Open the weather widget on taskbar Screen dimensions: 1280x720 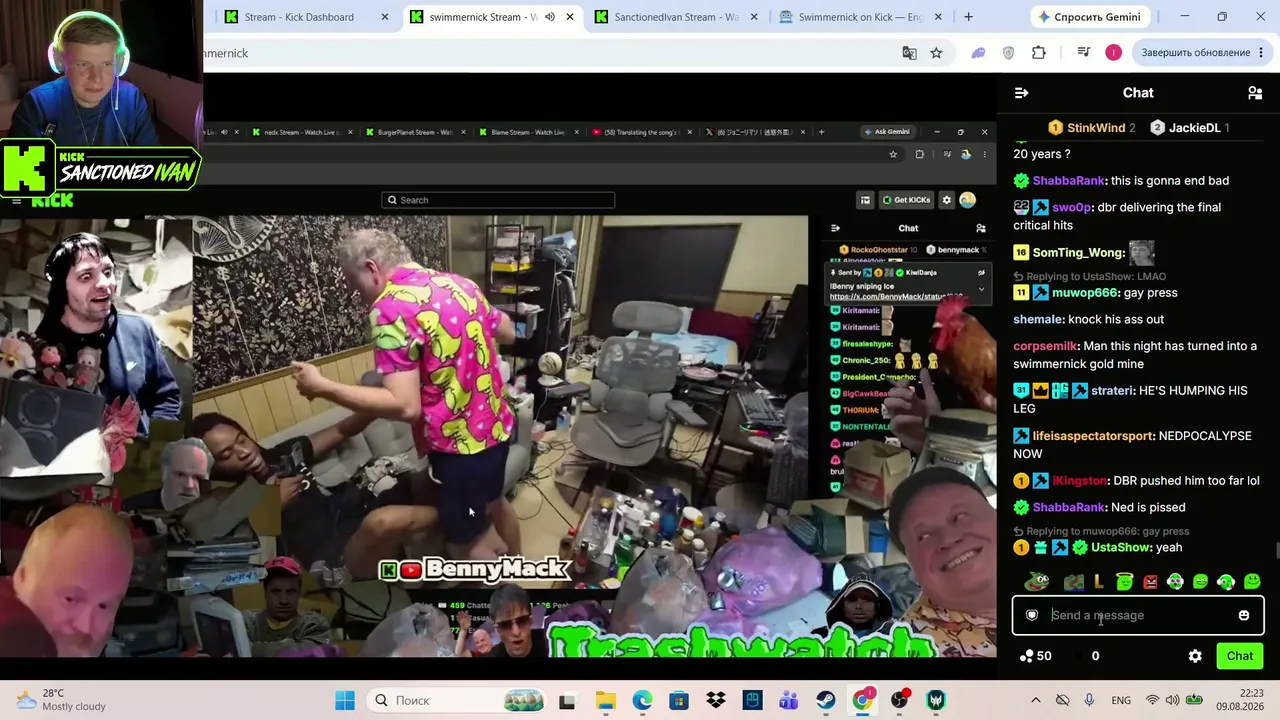coord(61,700)
